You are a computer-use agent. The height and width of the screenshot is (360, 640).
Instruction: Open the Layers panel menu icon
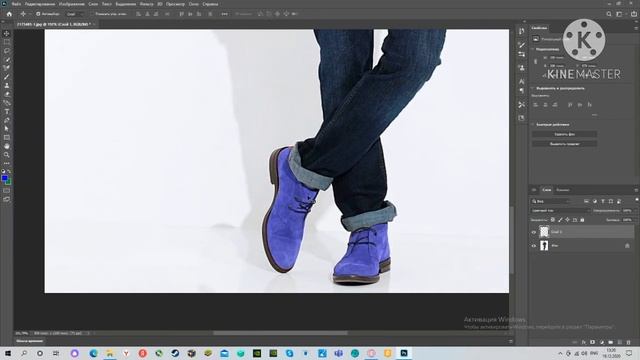coord(636,190)
